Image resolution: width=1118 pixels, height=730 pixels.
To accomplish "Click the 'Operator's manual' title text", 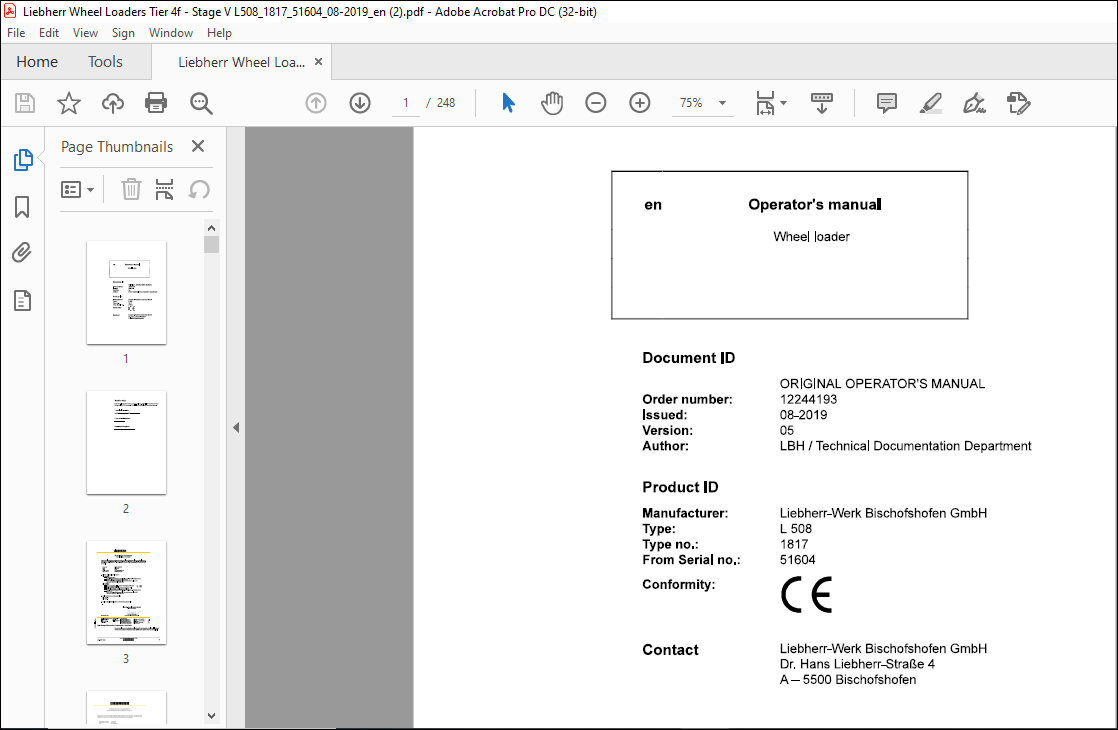I will 815,205.
